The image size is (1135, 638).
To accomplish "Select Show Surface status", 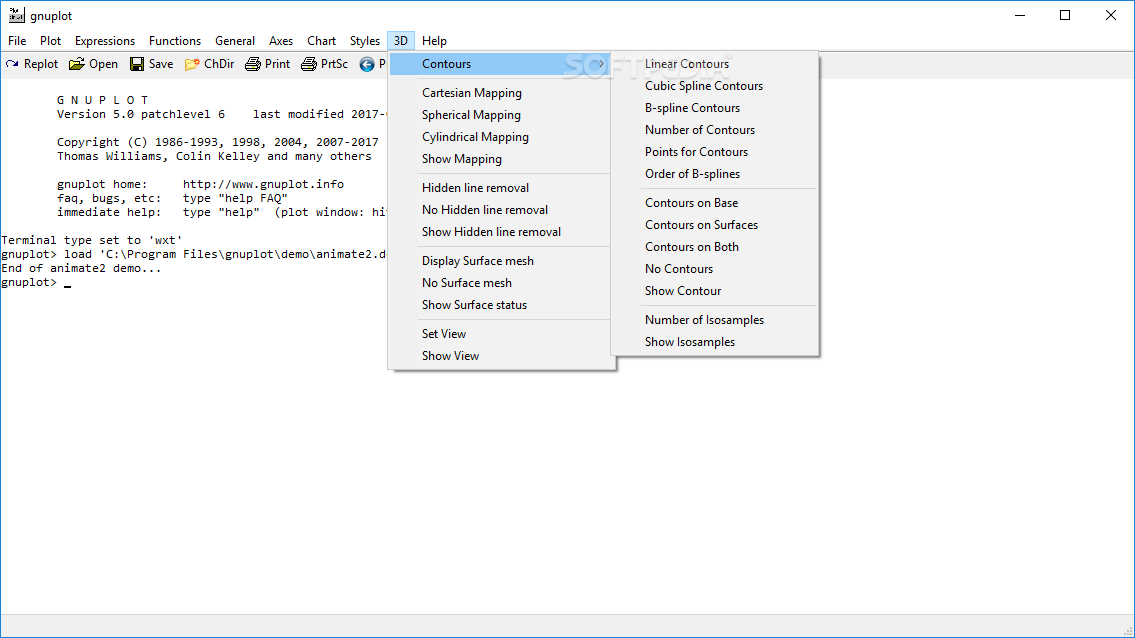I will [501, 305].
